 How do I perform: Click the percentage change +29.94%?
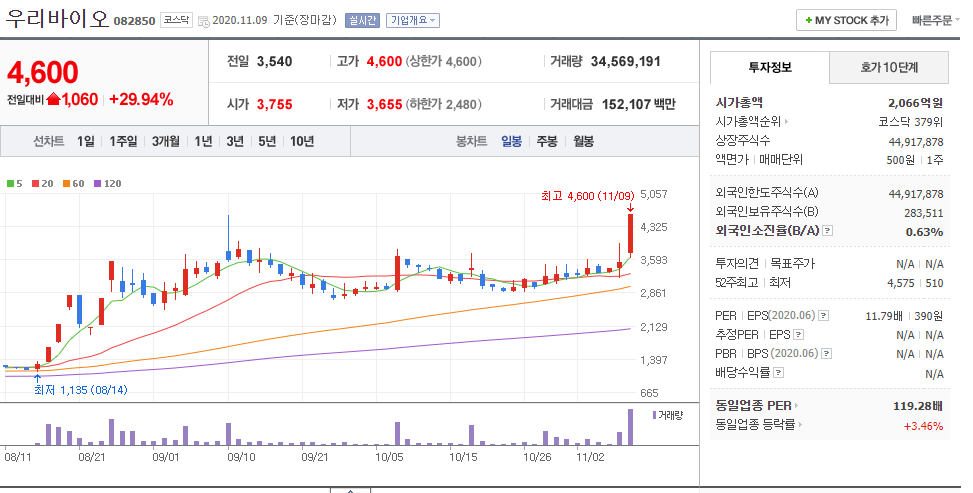(x=141, y=99)
